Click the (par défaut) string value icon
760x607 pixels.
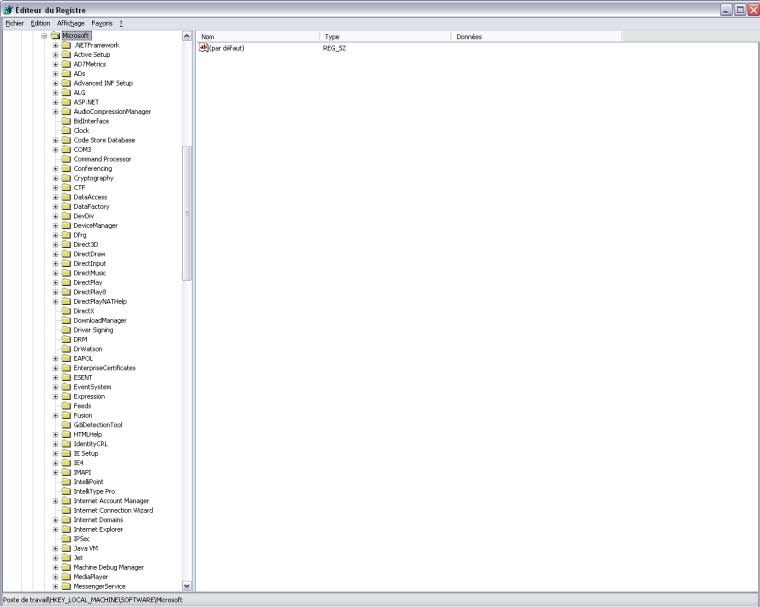point(204,48)
